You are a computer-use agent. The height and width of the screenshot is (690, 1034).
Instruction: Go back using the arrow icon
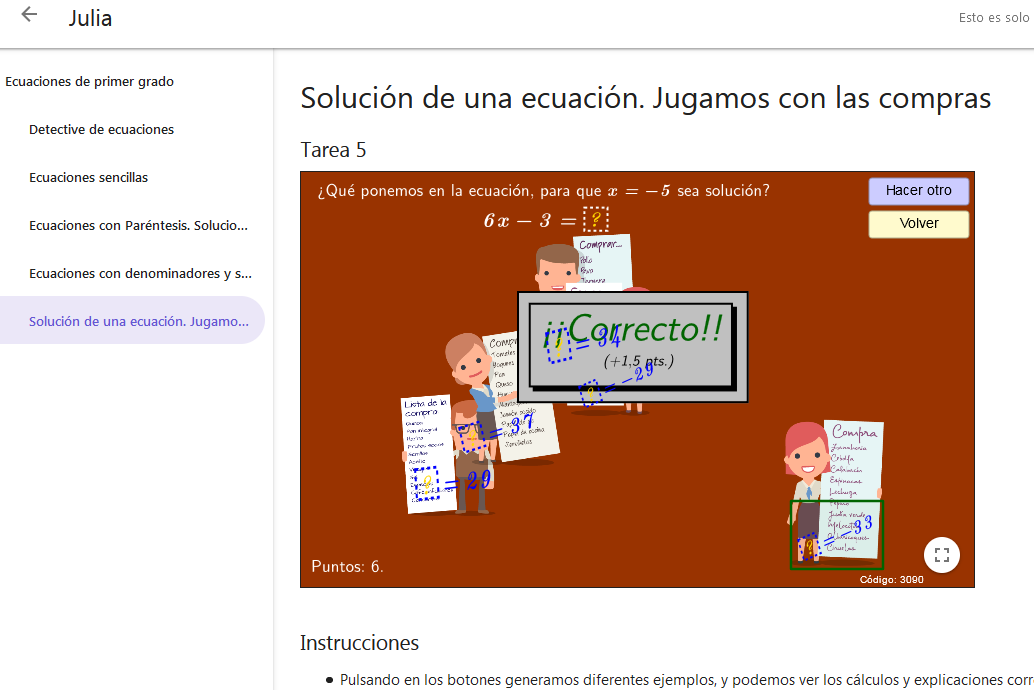[29, 15]
